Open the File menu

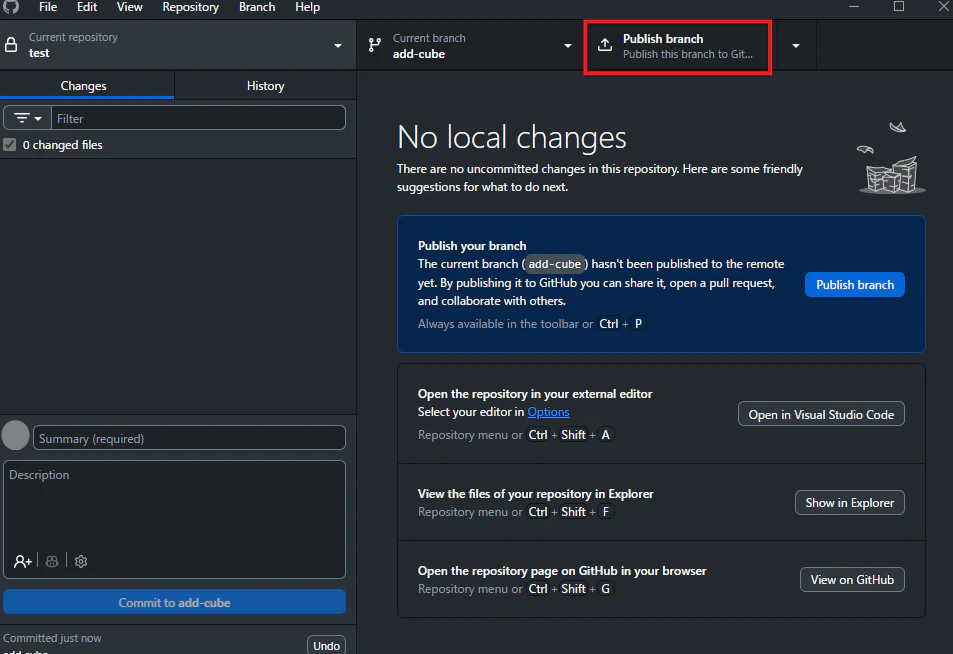pos(48,7)
